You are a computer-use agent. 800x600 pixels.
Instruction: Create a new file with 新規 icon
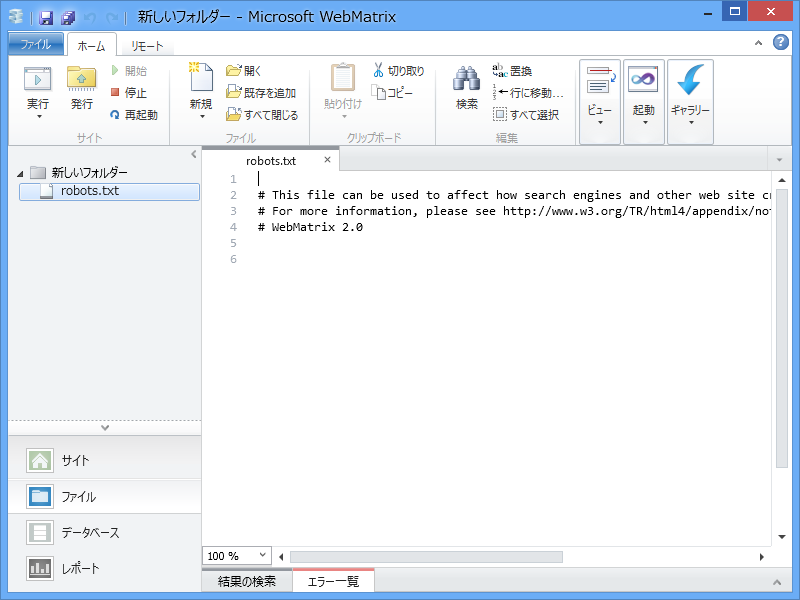[x=201, y=78]
